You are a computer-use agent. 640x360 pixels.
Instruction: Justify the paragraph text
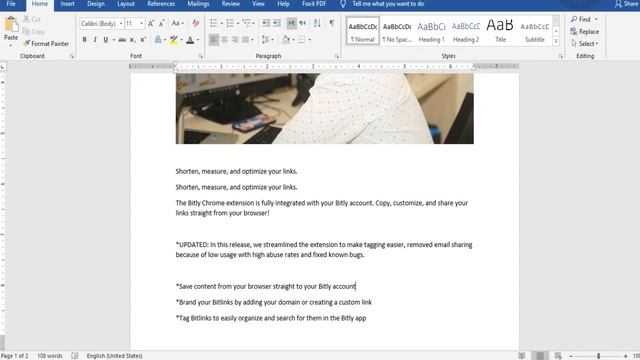(x=245, y=40)
